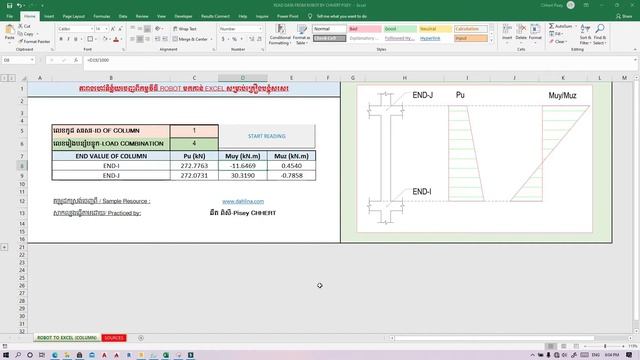
Task: Click the START READING button
Action: click(267, 136)
